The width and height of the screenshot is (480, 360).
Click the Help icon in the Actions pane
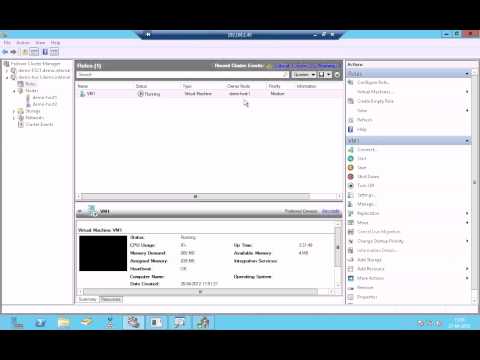tap(351, 129)
